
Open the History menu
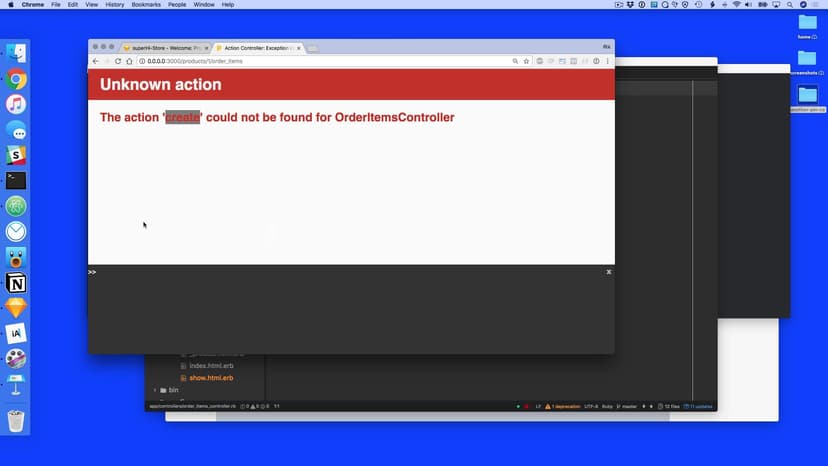pos(115,5)
